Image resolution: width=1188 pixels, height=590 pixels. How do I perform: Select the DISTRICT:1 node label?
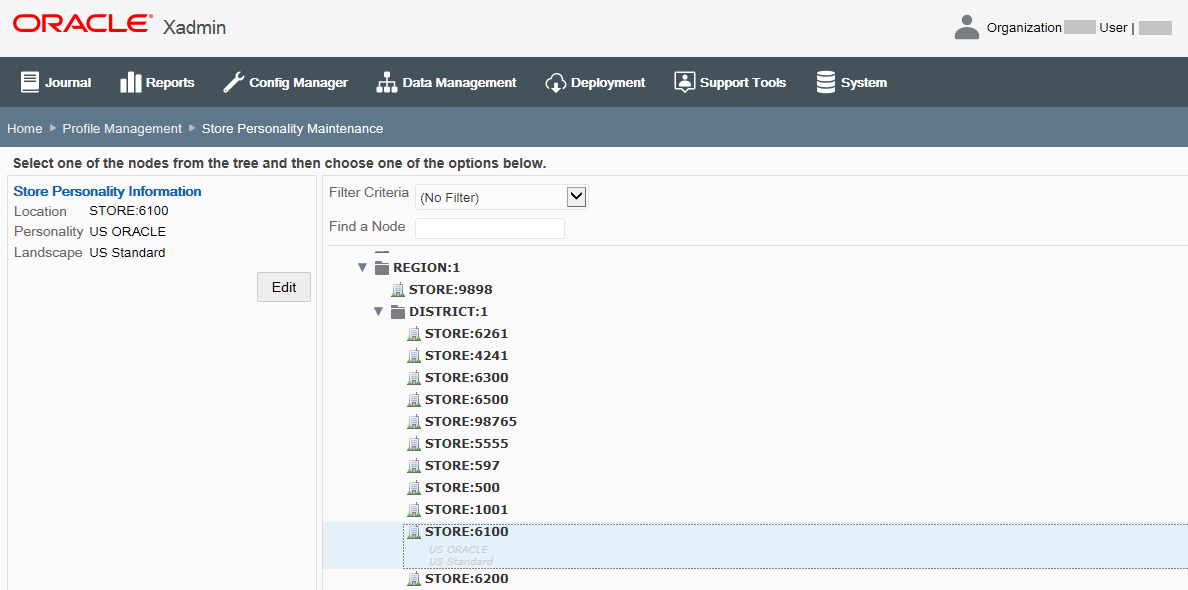click(x=449, y=311)
